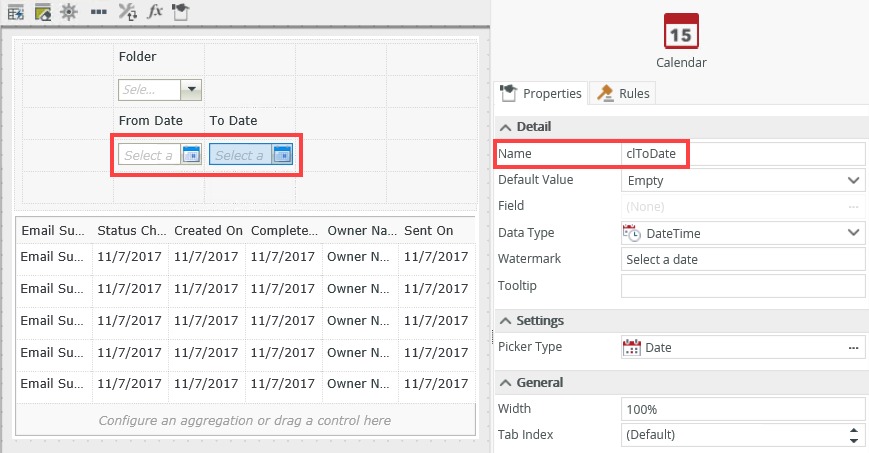Viewport: 869px width, 453px height.
Task: Click the first toolbar icon with lightning bolt
Action: 16,12
